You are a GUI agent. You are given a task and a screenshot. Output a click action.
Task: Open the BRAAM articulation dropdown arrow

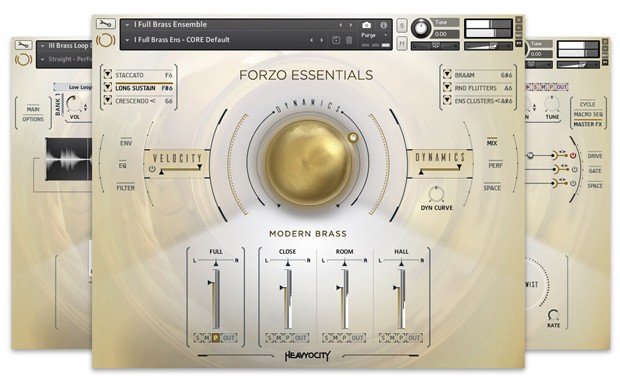coord(447,74)
